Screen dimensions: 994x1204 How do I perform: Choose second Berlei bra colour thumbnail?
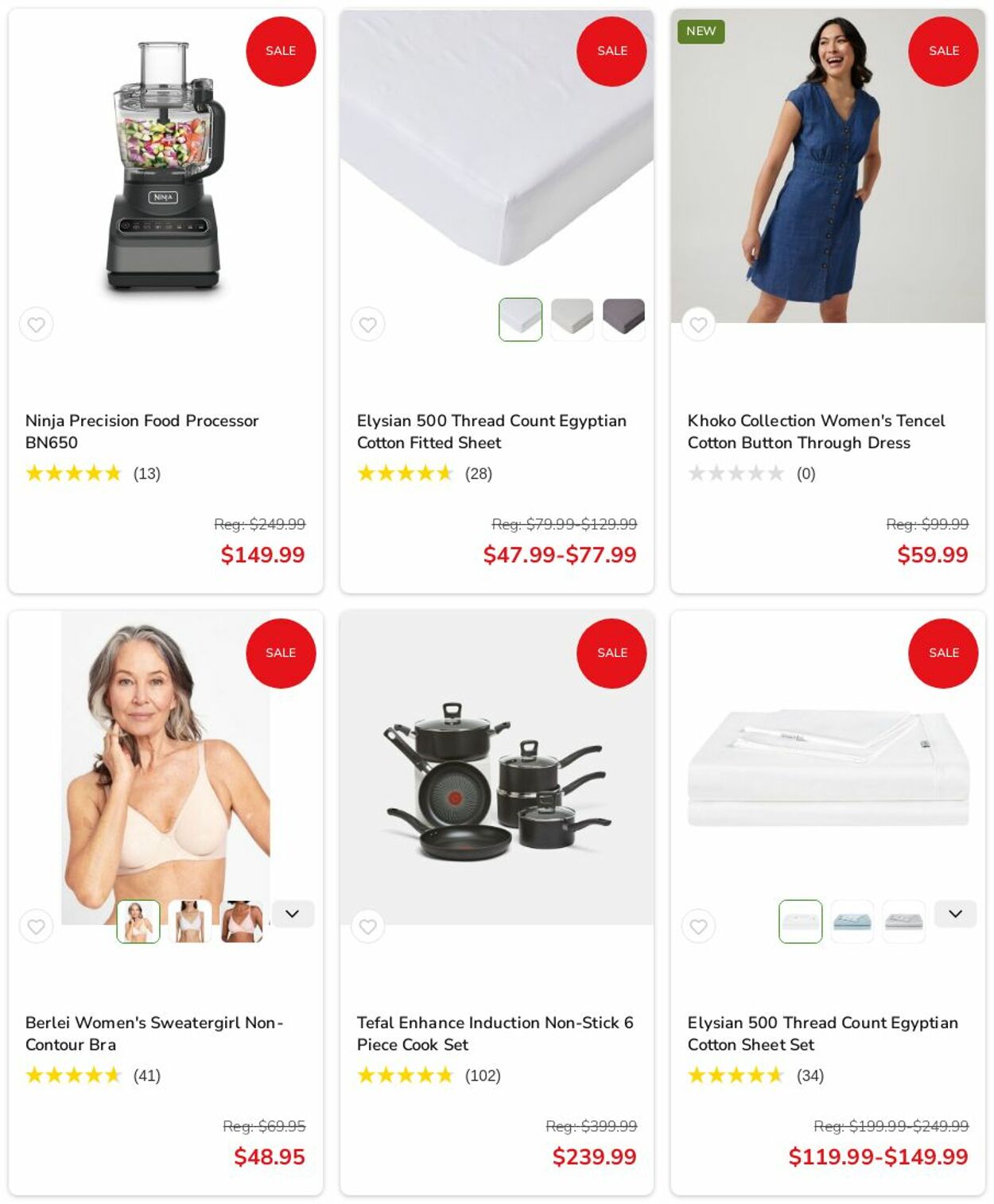[x=190, y=922]
